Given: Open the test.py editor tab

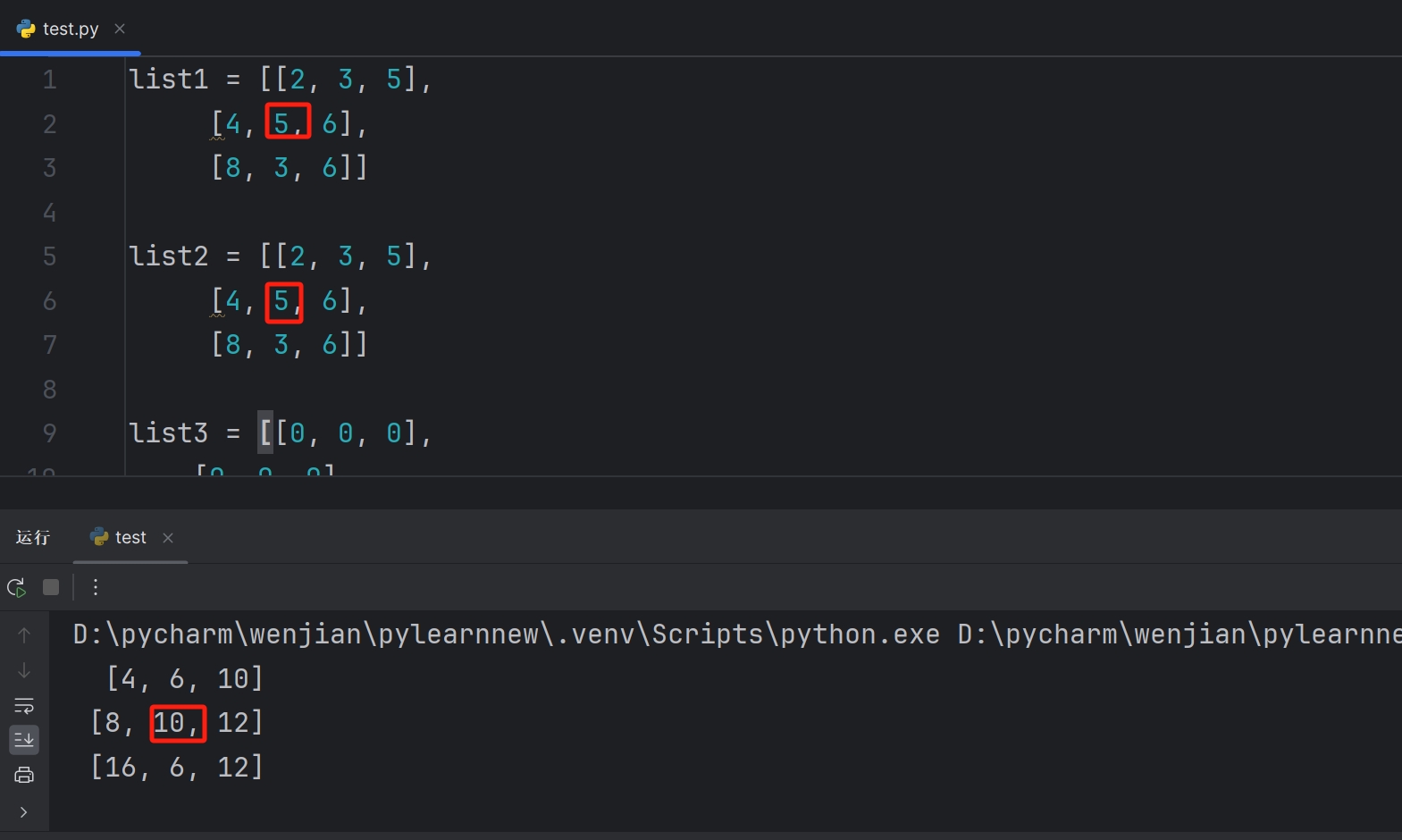Looking at the screenshot, I should tap(70, 29).
